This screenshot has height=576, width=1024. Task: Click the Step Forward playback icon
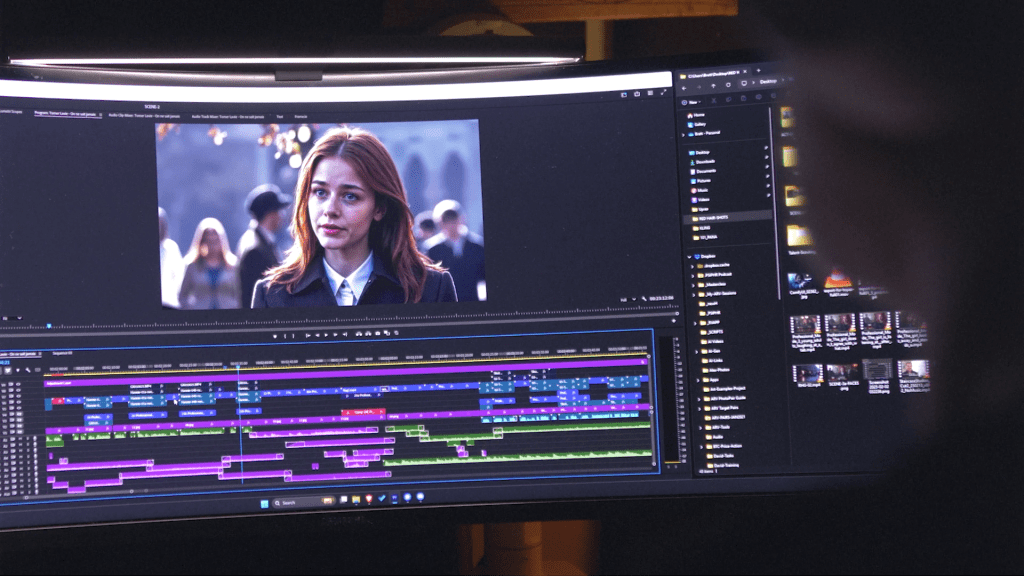336,336
